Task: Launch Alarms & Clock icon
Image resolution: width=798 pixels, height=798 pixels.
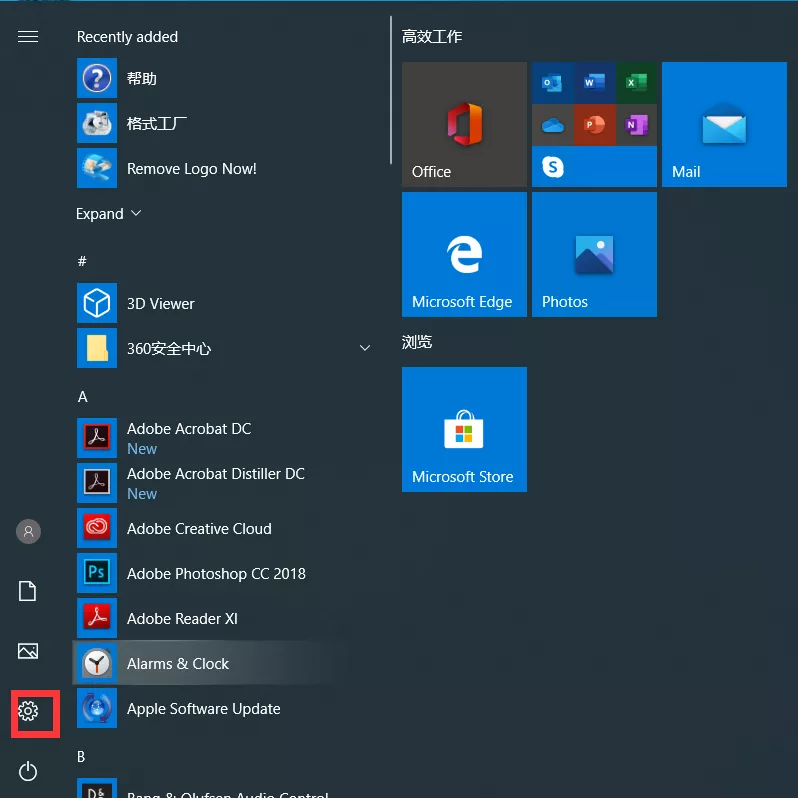Action: pyautogui.click(x=97, y=663)
